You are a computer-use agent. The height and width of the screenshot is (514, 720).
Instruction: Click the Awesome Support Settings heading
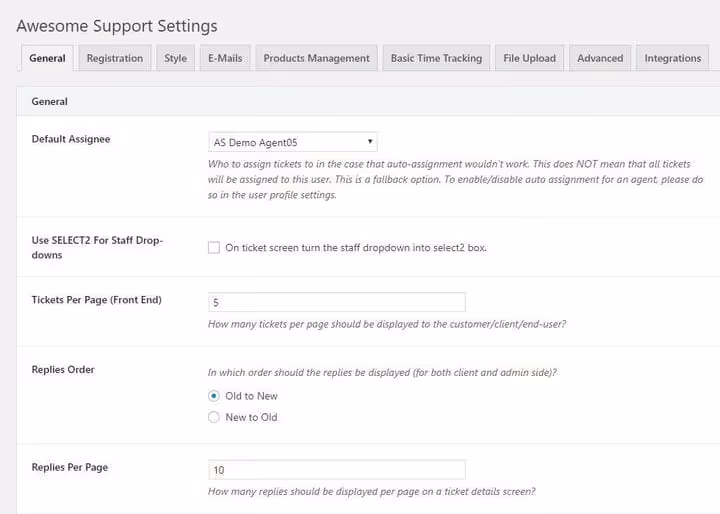pyautogui.click(x=117, y=26)
